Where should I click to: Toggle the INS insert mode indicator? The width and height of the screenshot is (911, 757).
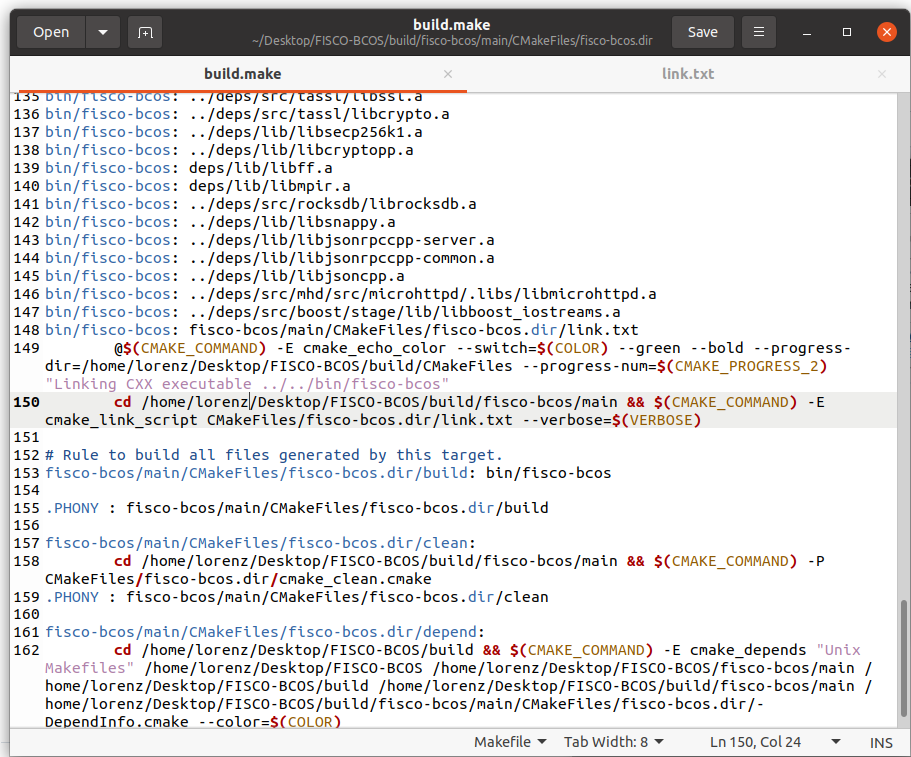(x=881, y=742)
